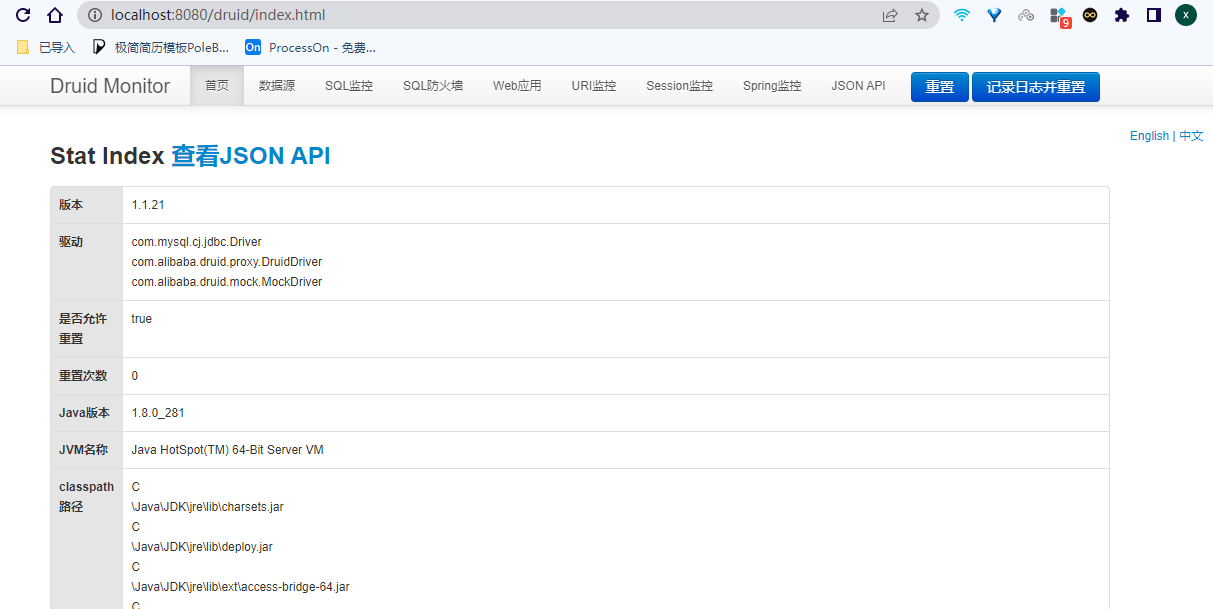1213x609 pixels.
Task: Click the version value 1.1.21
Action: coord(148,205)
